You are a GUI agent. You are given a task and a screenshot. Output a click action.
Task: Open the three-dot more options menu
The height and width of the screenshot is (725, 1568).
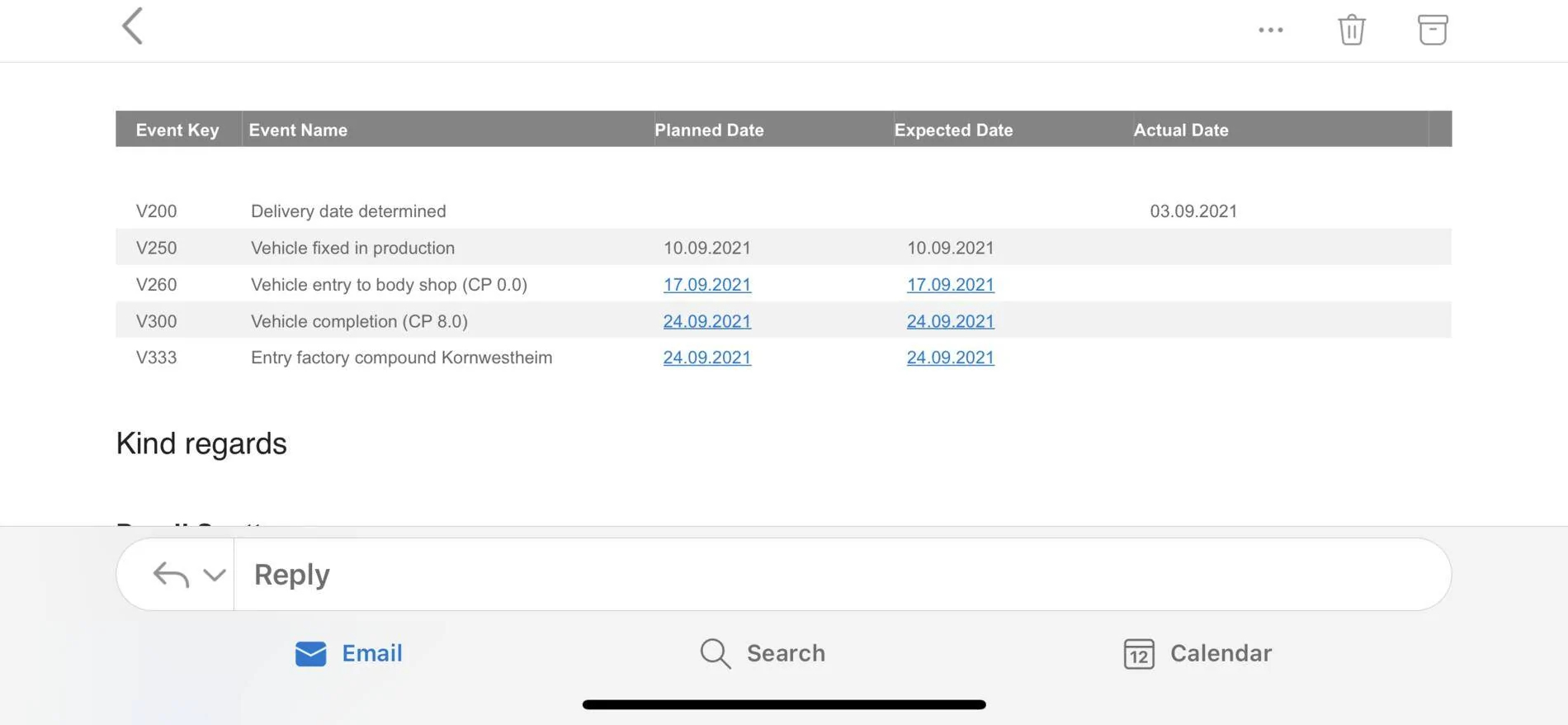(1270, 30)
